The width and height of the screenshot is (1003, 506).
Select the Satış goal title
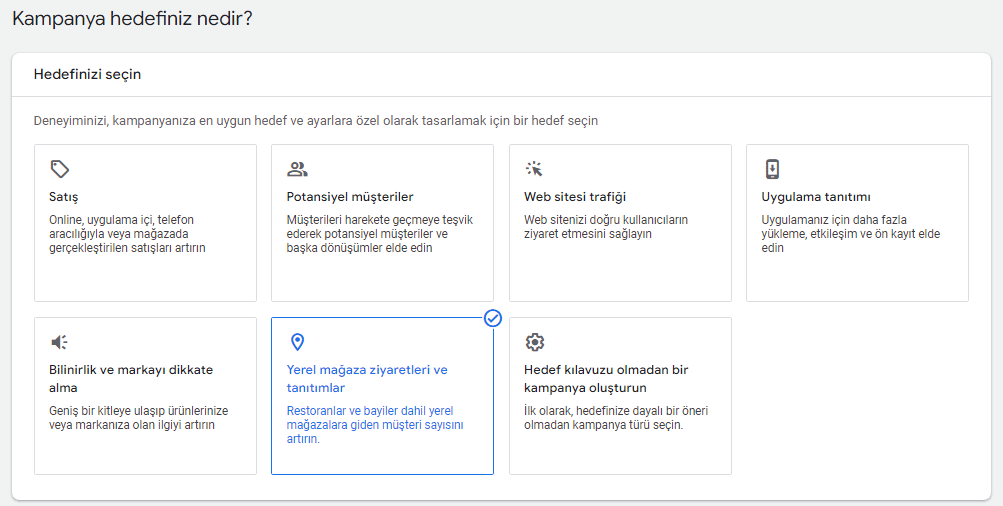[63, 197]
